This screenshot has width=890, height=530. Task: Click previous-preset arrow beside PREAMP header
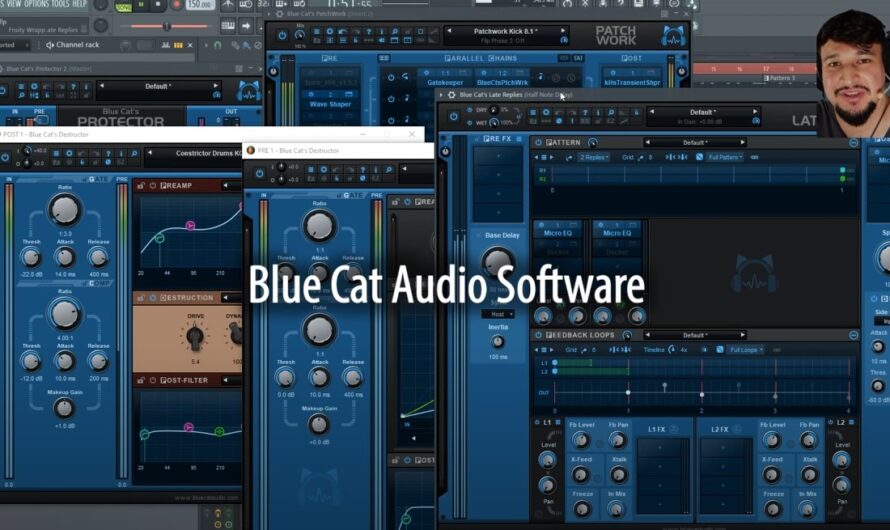[x=225, y=186]
